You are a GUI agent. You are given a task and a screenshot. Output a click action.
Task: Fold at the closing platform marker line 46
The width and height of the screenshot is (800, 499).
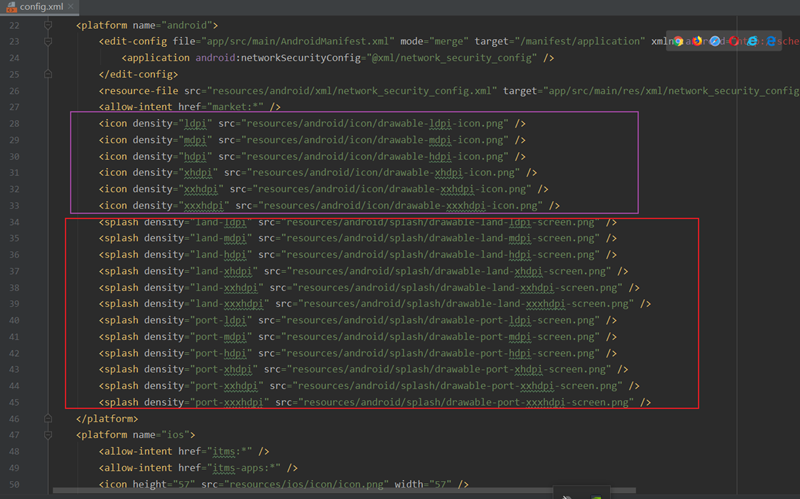pyautogui.click(x=48, y=418)
